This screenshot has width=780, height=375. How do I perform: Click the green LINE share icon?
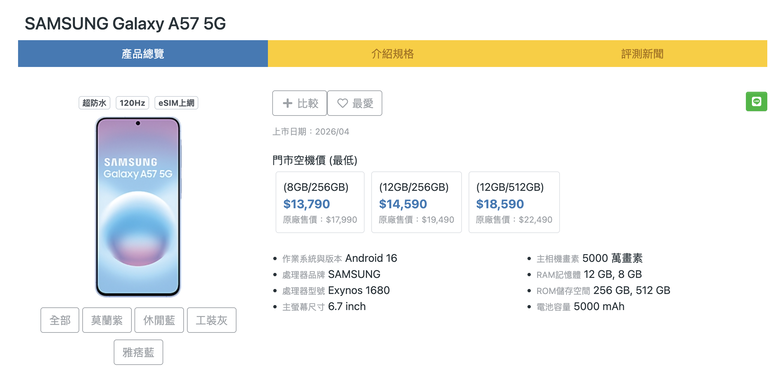click(756, 101)
